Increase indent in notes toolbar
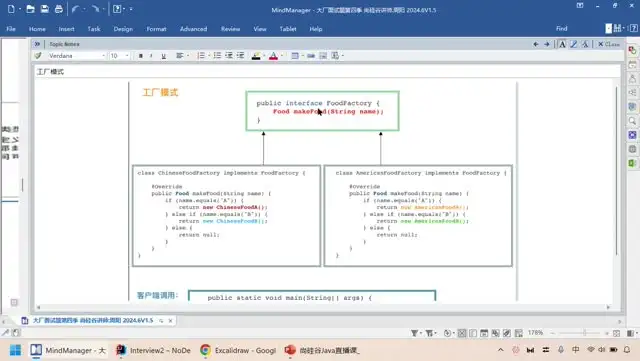Screen dimensions: 640x361 point(240,56)
